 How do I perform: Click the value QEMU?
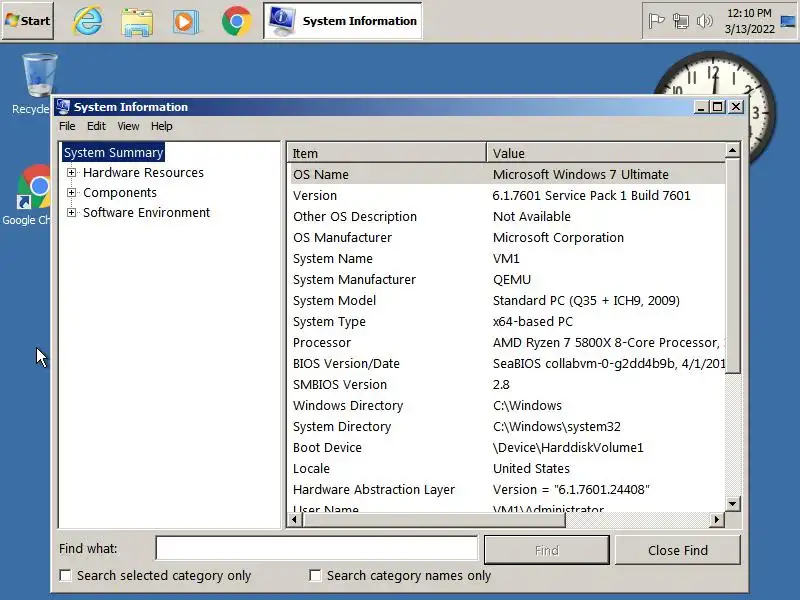tap(512, 280)
